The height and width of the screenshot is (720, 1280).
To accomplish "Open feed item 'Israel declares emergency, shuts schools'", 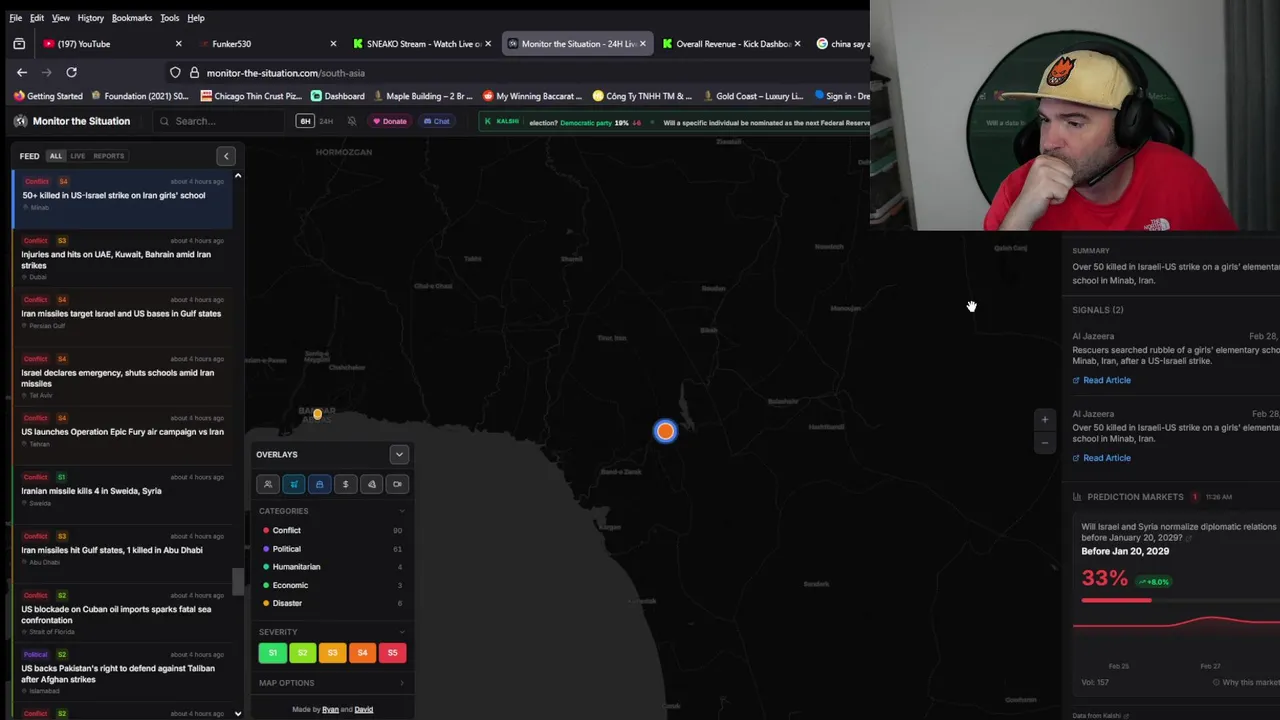I will (122, 378).
